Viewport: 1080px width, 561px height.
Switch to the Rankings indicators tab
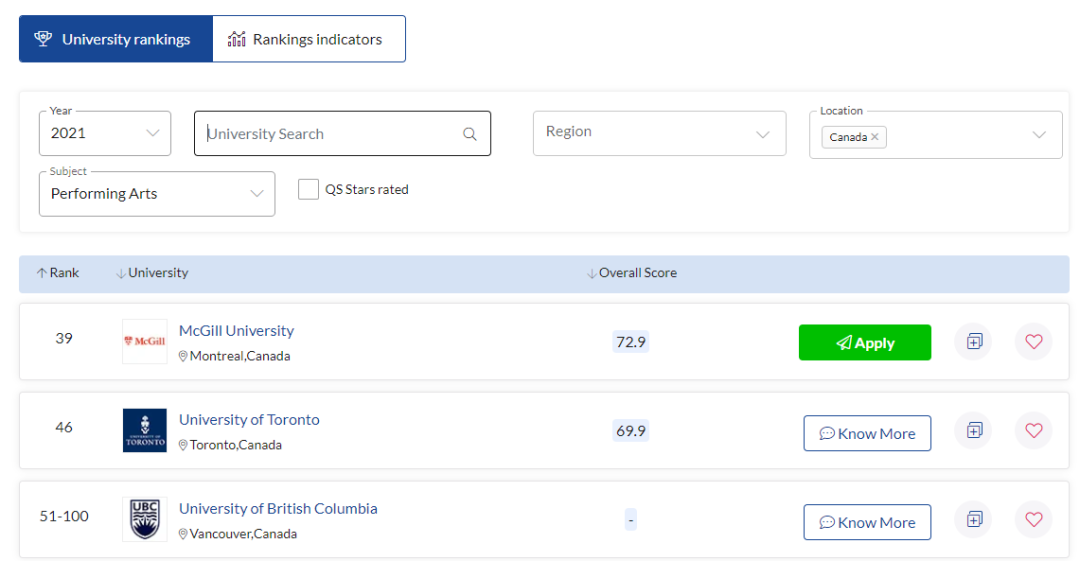click(x=308, y=40)
